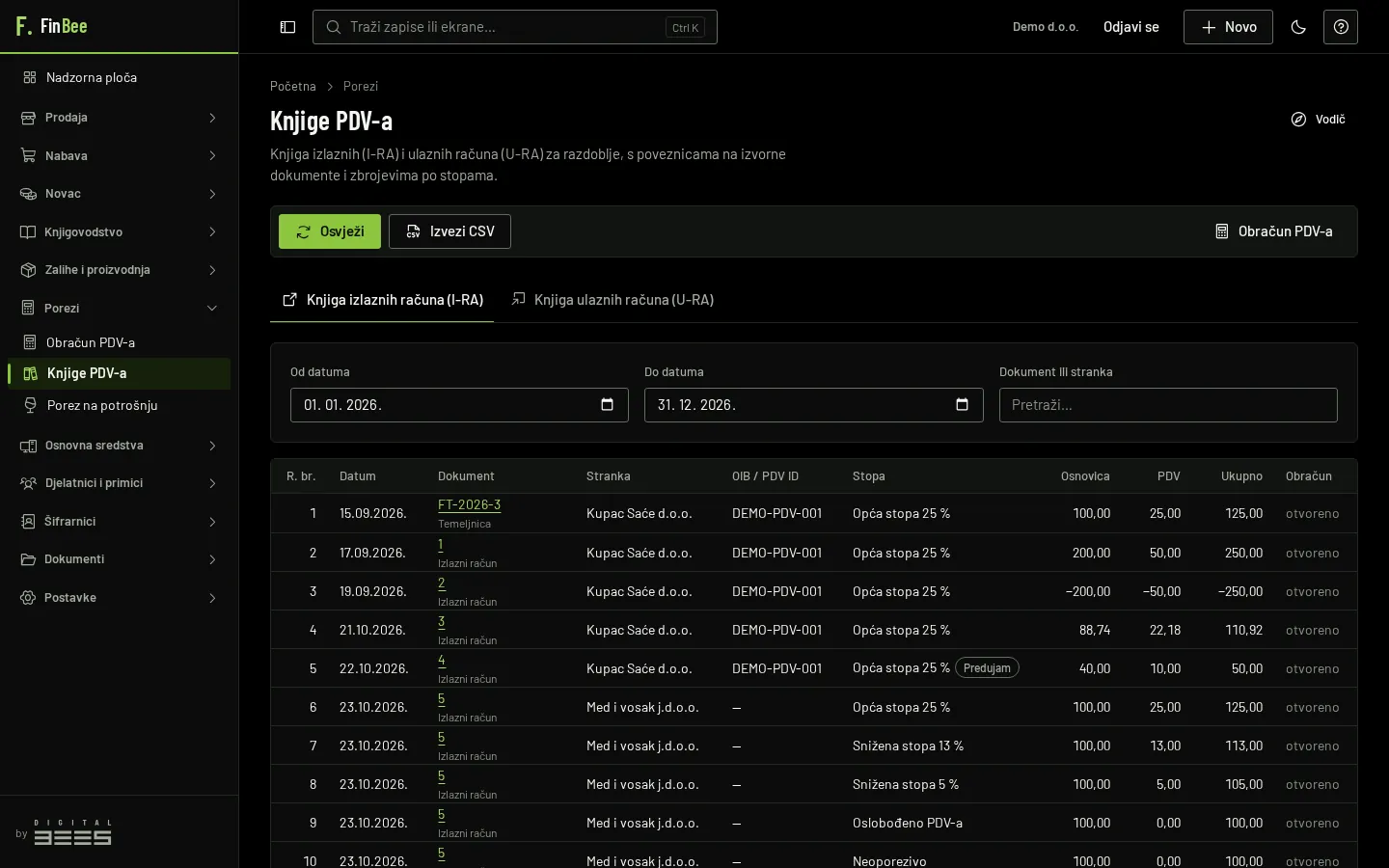This screenshot has height=868, width=1389.
Task: Open calendar picker for Od datuma
Action: point(607,405)
